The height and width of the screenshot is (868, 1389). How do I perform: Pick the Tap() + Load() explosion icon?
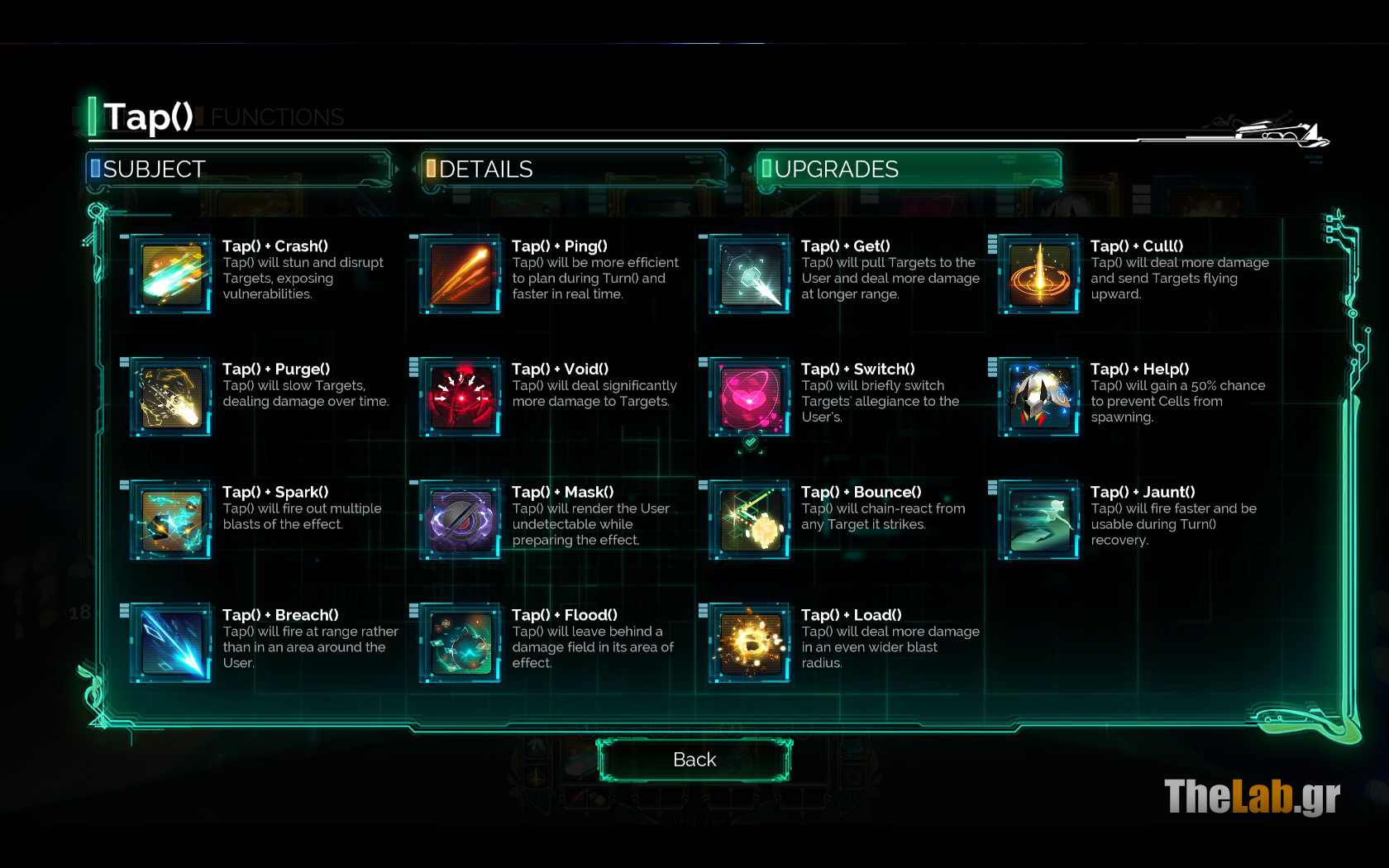750,643
